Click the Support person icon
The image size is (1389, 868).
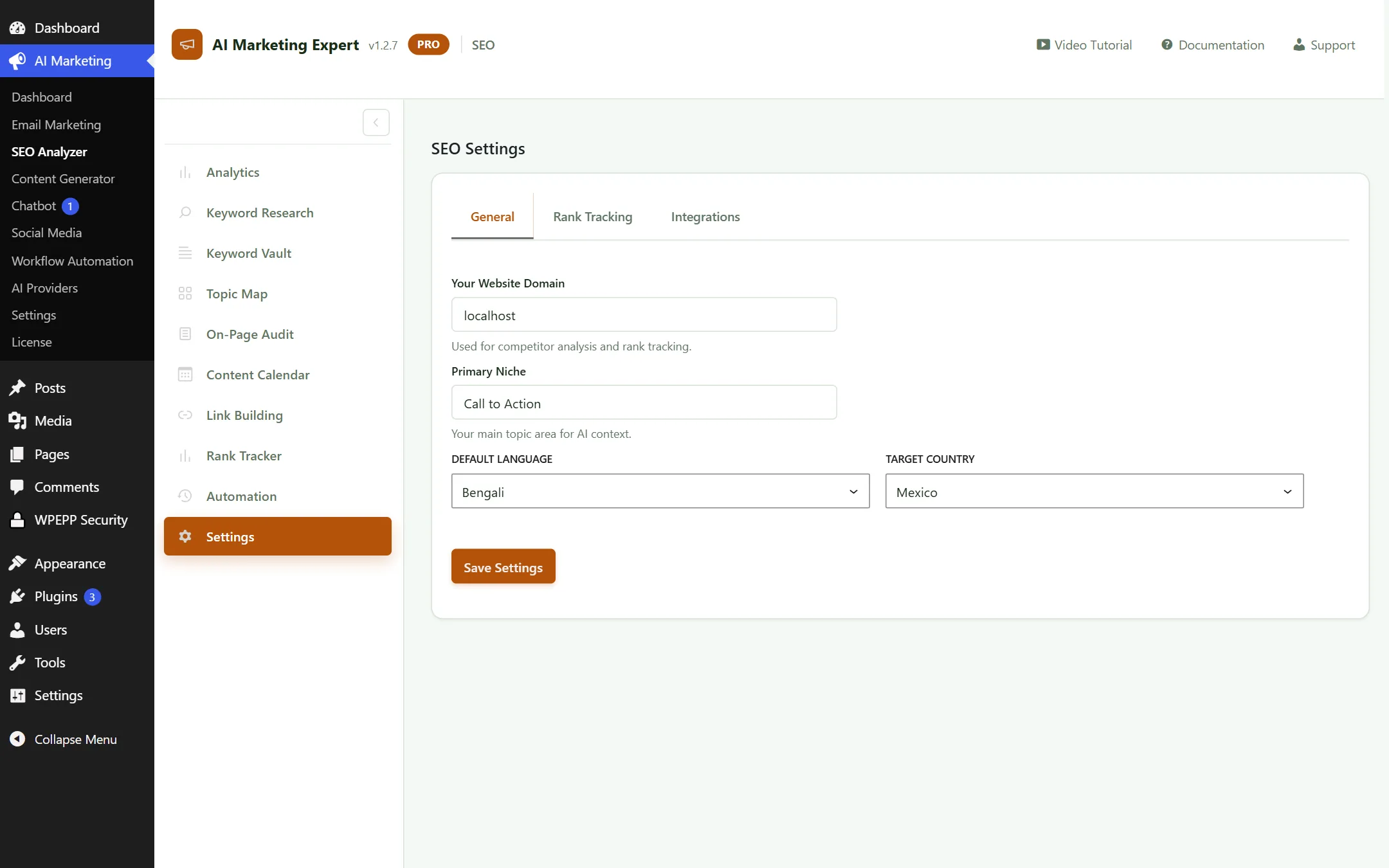[x=1299, y=44]
